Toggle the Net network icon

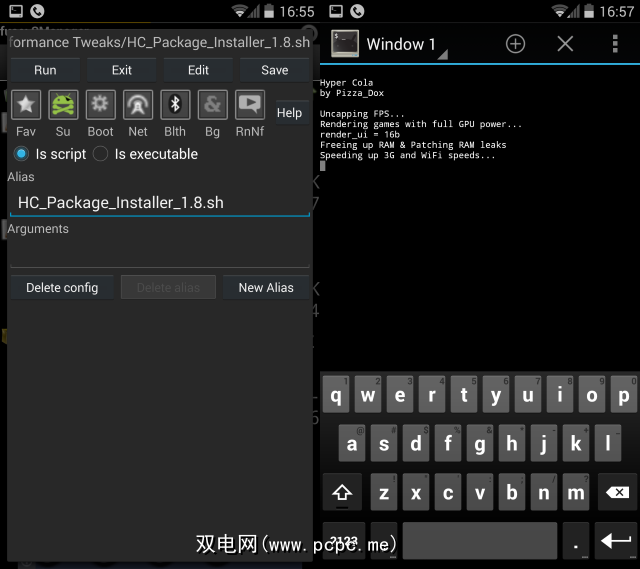(x=138, y=105)
